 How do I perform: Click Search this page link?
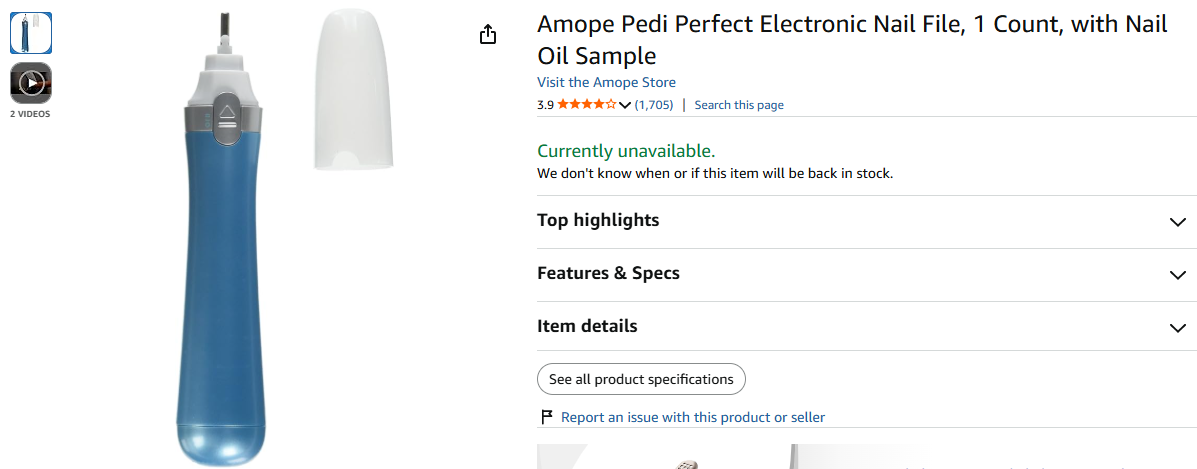pos(739,105)
